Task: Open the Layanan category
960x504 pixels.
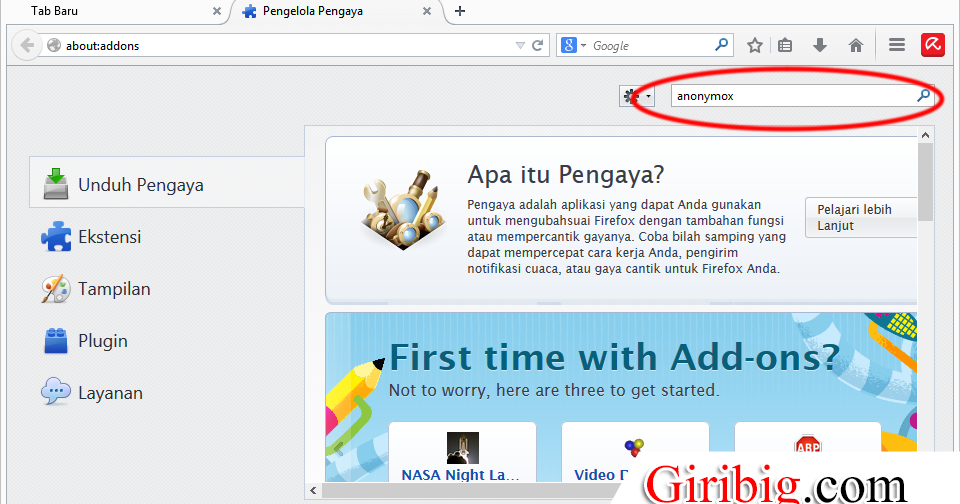Action: 167,393
